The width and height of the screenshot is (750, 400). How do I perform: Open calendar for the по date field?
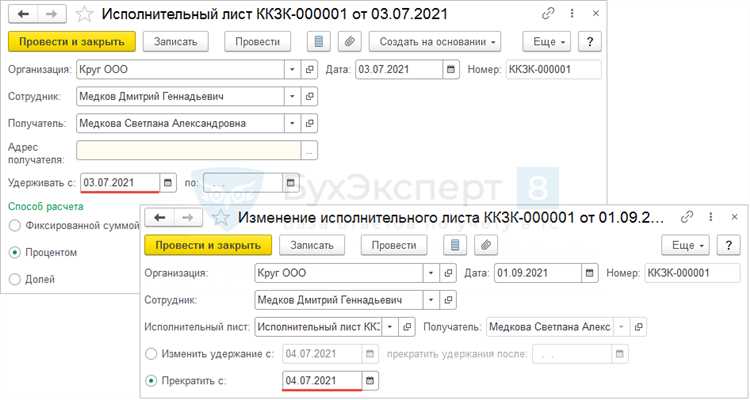(x=291, y=183)
